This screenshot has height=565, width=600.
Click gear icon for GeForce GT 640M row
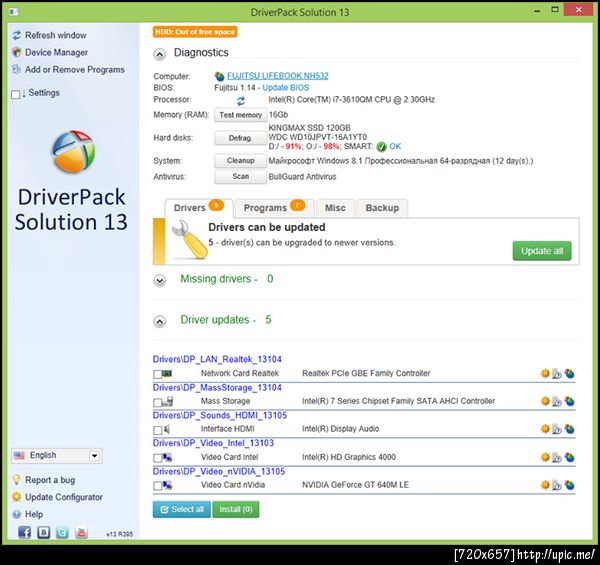545,485
